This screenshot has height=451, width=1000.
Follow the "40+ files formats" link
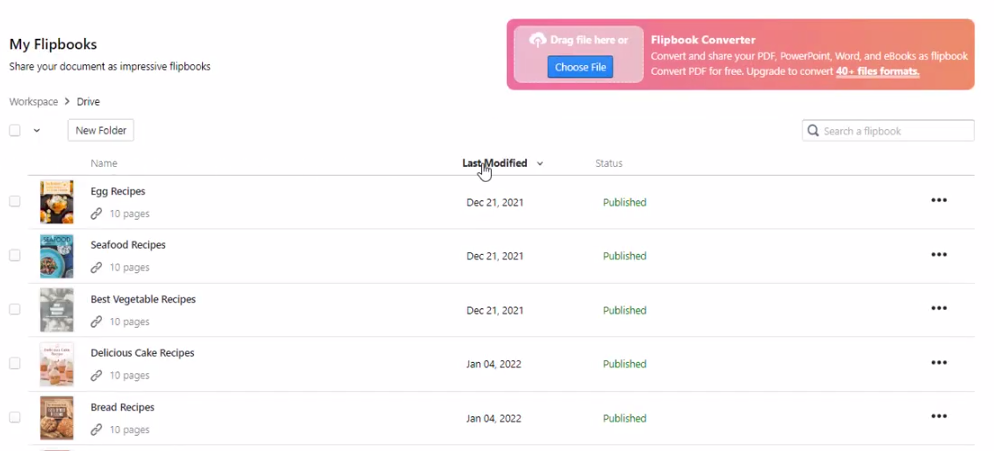[877, 72]
